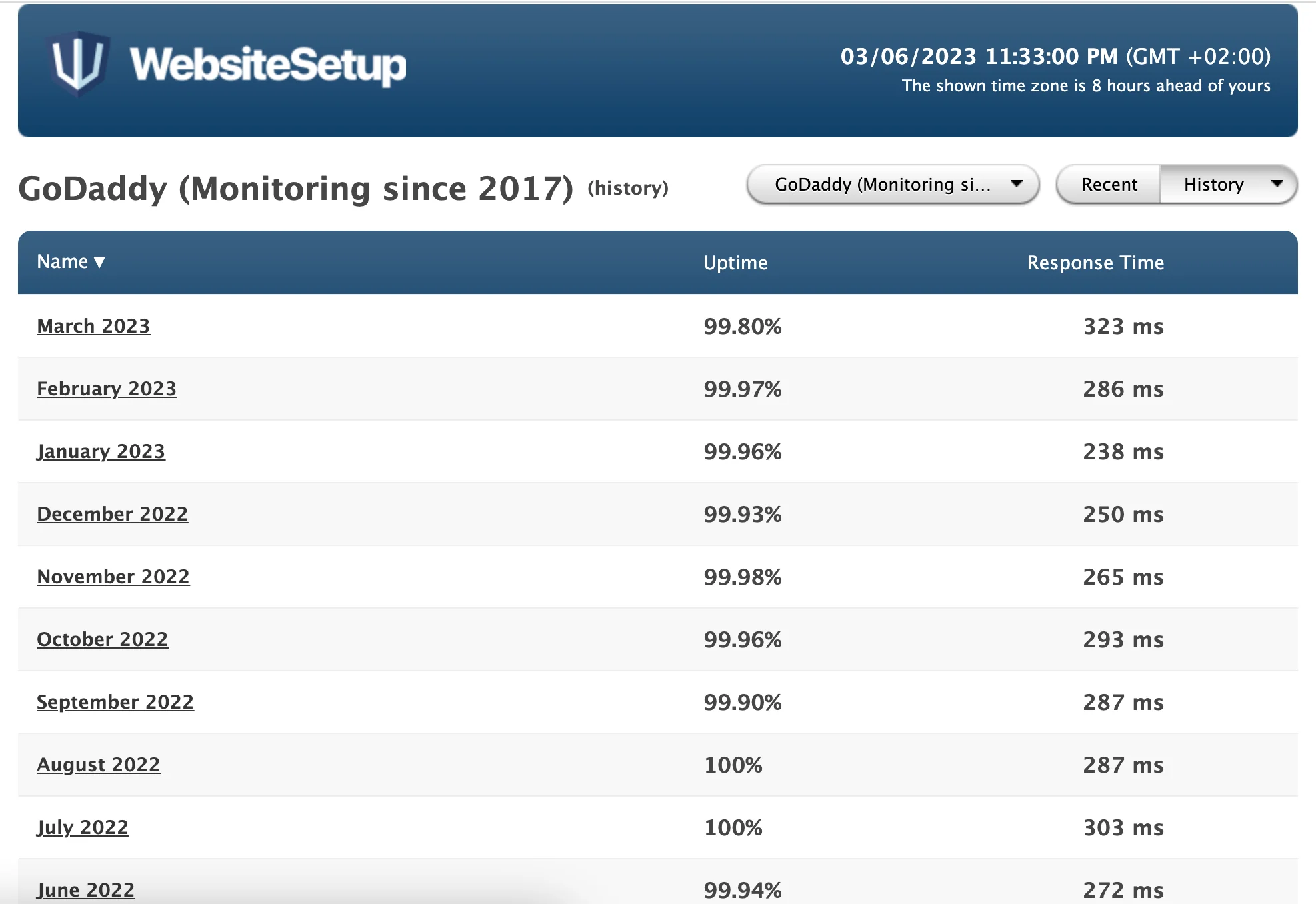Click the Response Time column header
1316x904 pixels.
coord(1095,263)
